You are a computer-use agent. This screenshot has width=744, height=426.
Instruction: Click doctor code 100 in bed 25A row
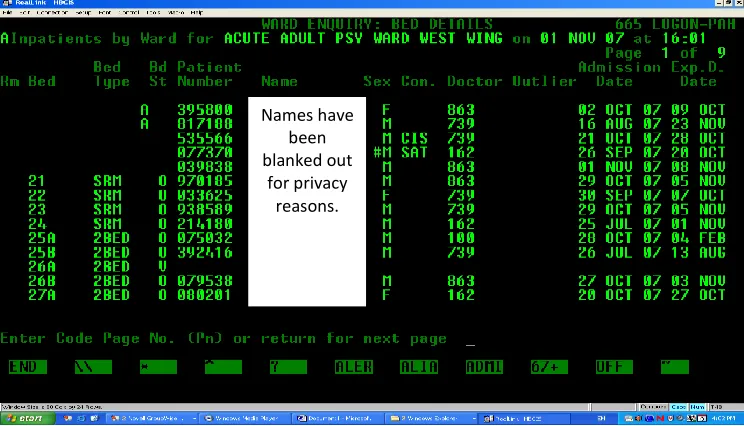pos(461,238)
